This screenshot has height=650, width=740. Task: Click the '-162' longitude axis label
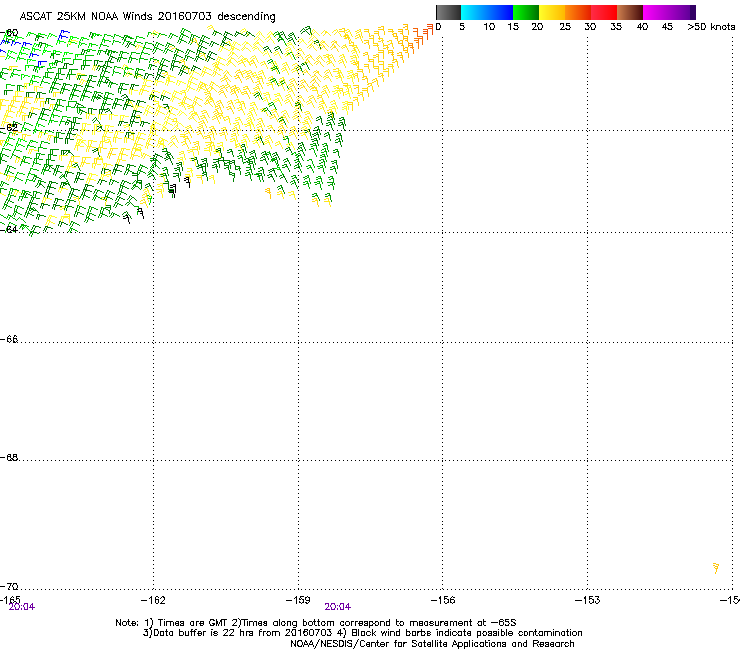pos(153,600)
